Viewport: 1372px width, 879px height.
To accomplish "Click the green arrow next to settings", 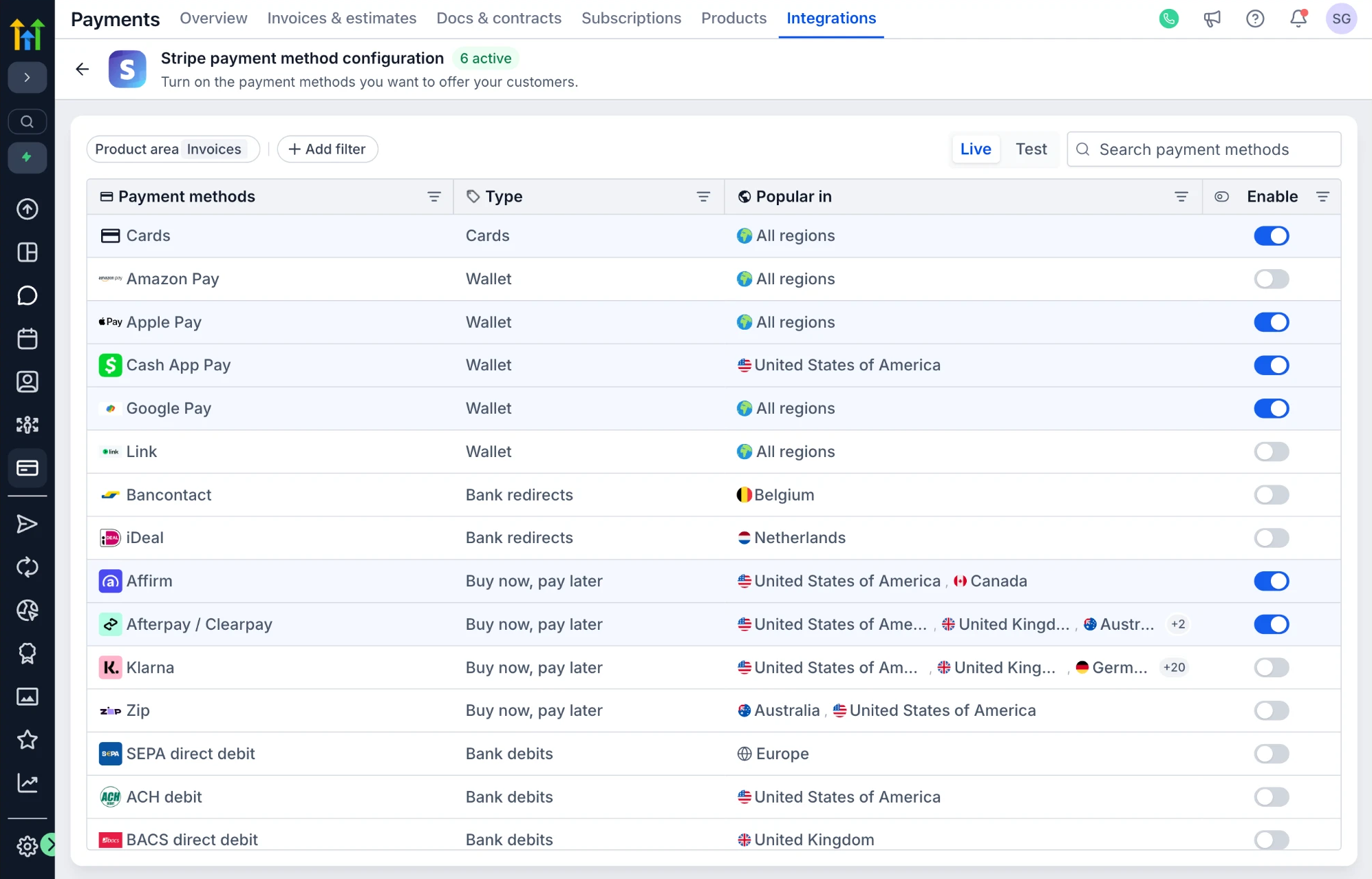I will click(48, 845).
